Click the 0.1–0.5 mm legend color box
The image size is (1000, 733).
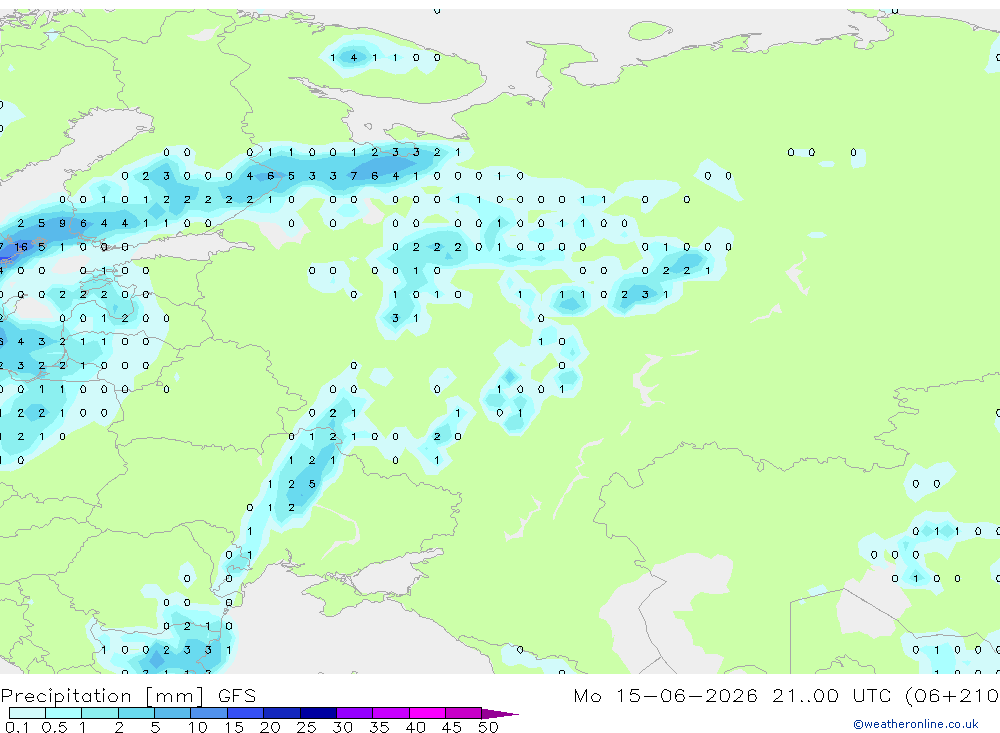(x=27, y=713)
